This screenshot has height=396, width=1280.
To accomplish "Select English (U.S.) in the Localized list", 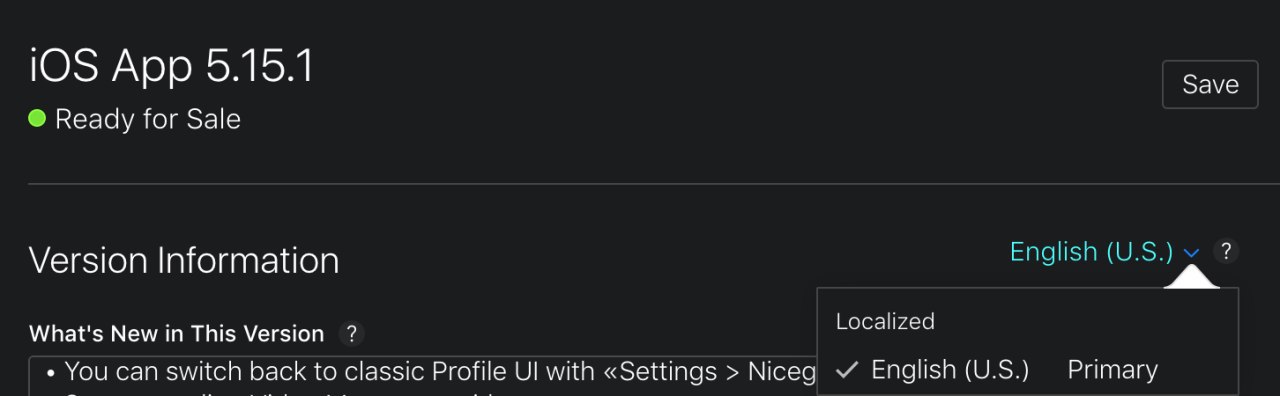I will tap(950, 370).
